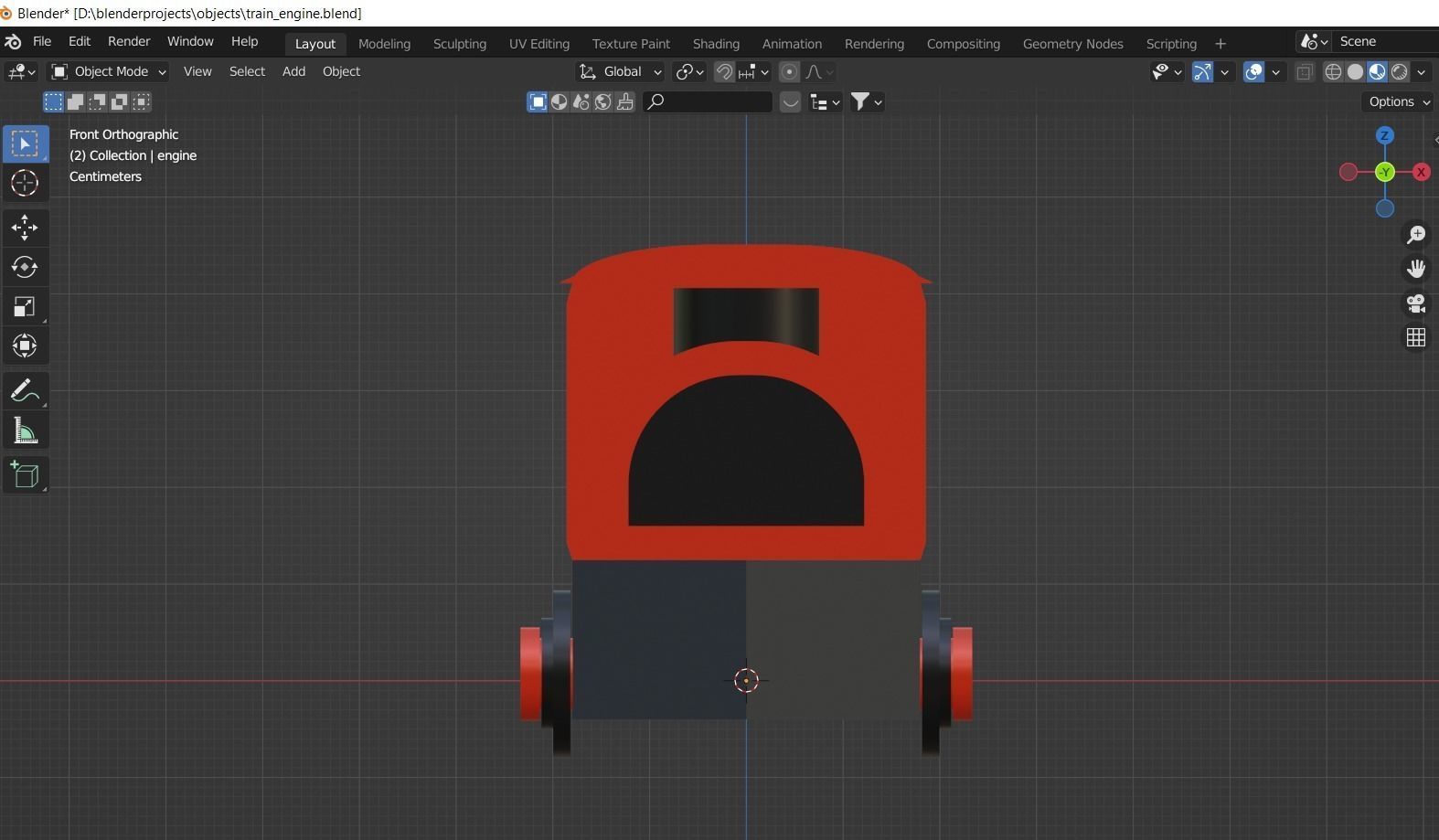The width and height of the screenshot is (1439, 840).
Task: Add a new workspace with plus icon
Action: [1220, 44]
